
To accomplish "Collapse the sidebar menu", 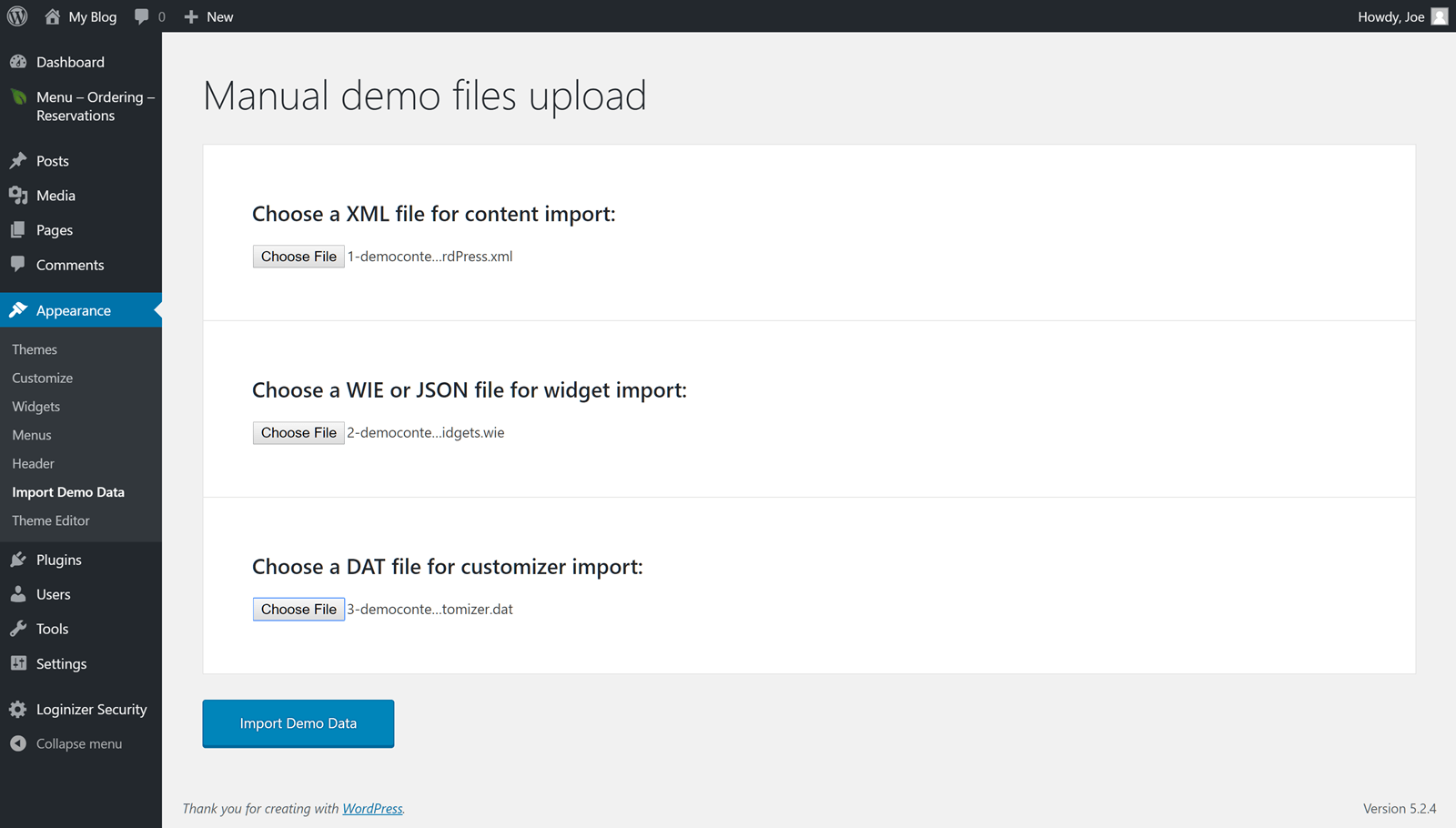I will pyautogui.click(x=67, y=743).
